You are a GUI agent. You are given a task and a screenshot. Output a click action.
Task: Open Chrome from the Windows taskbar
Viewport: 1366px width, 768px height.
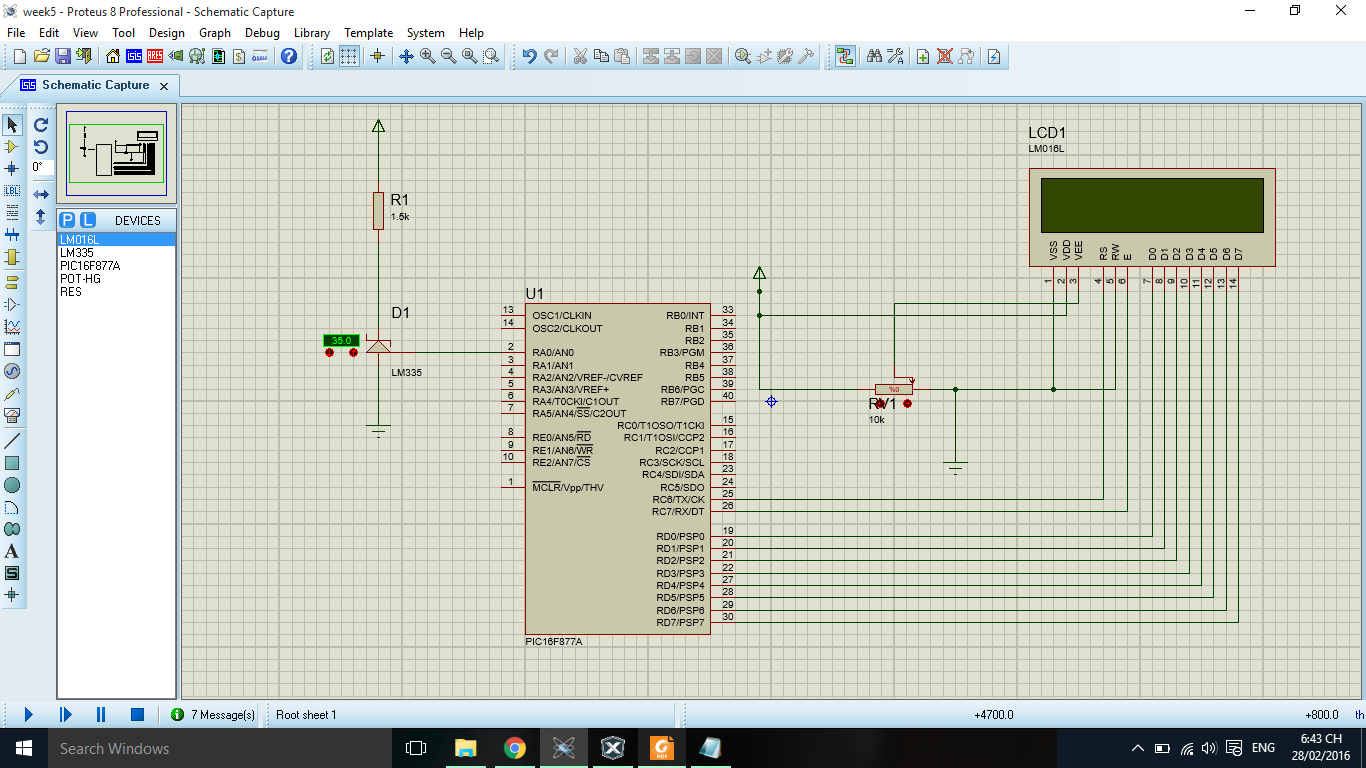tap(514, 748)
